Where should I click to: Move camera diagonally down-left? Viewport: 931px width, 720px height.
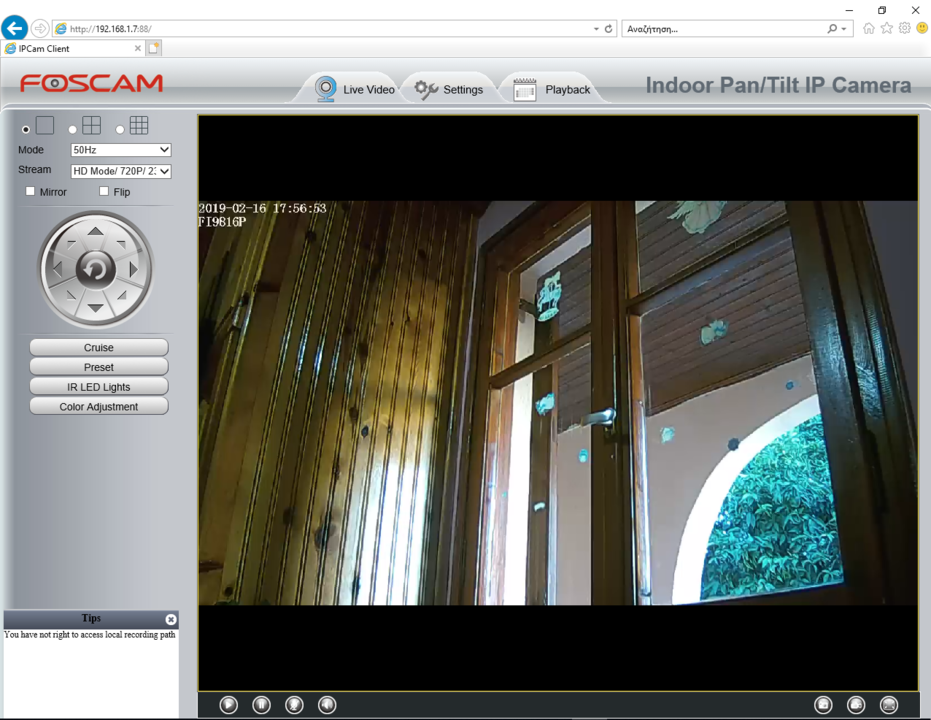[71, 295]
